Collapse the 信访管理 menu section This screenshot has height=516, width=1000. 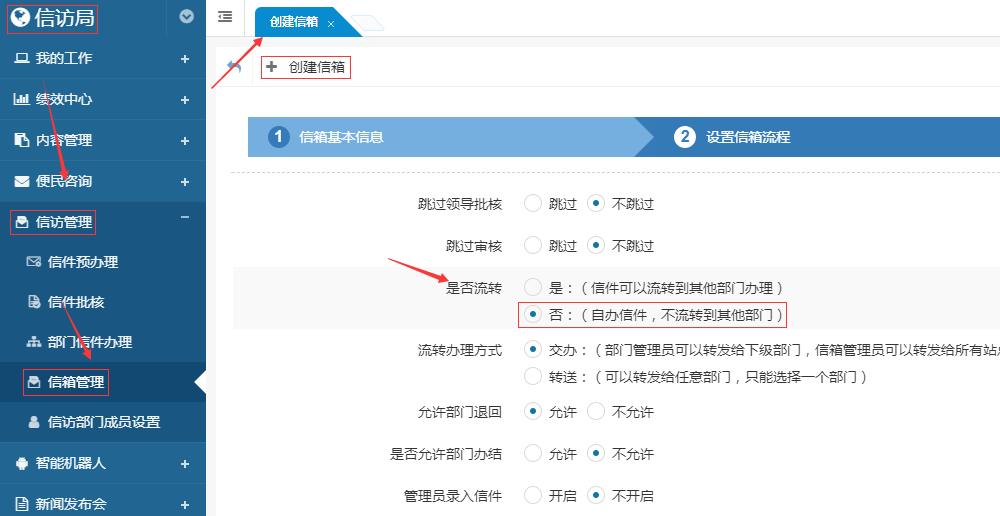185,219
